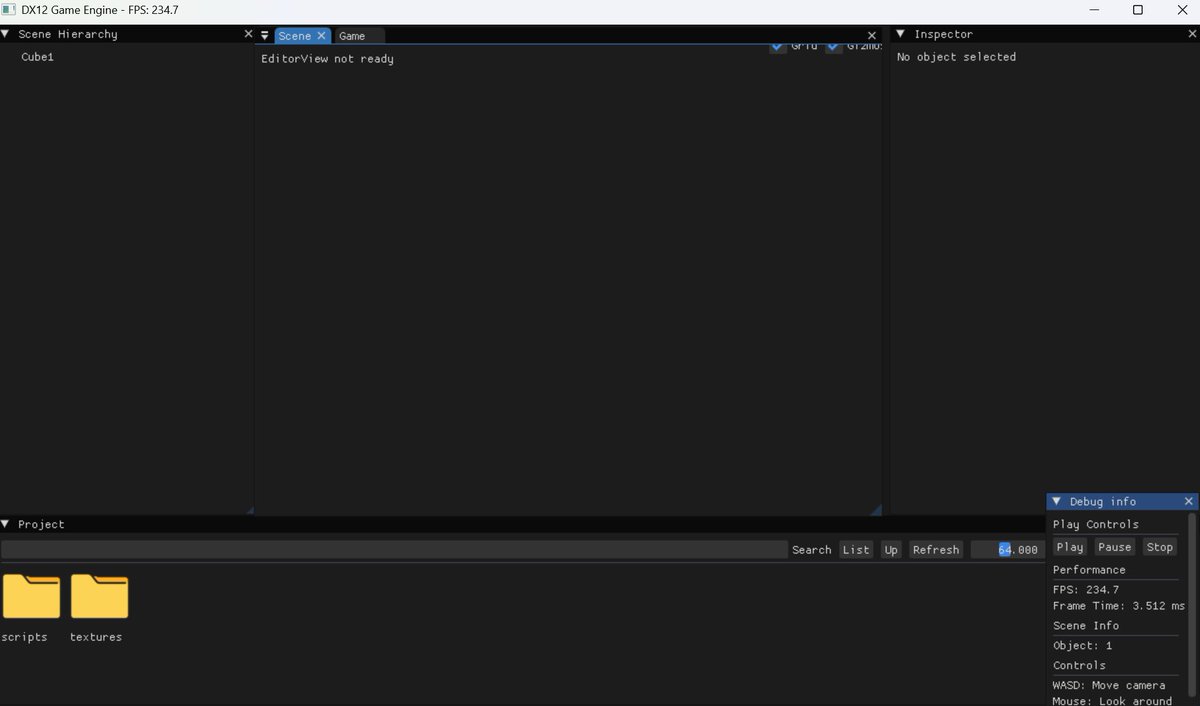The width and height of the screenshot is (1200, 706).
Task: Minimize the DX12 Game Engine window
Action: [1093, 10]
